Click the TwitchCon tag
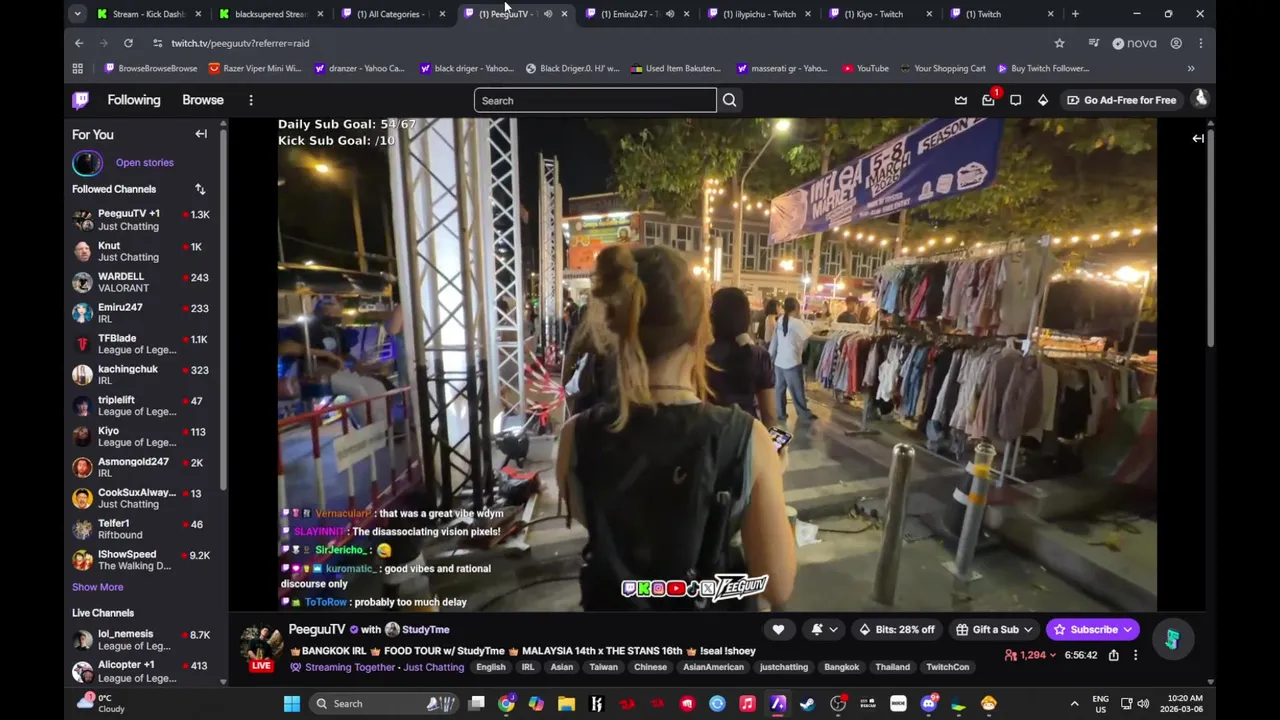This screenshot has height=720, width=1280. tap(947, 667)
